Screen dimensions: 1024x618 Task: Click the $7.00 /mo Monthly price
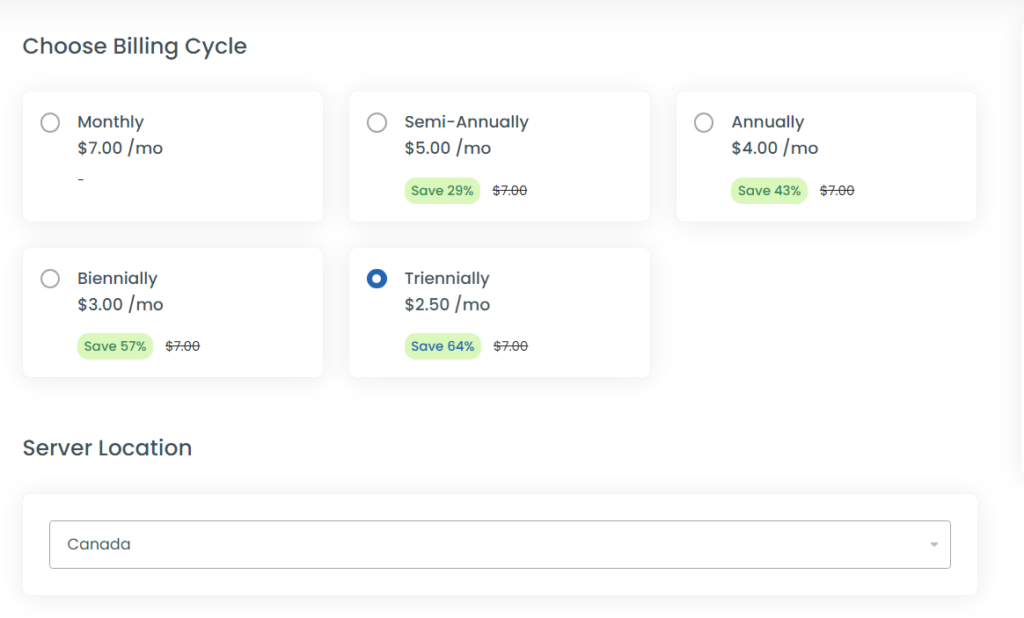tap(120, 148)
